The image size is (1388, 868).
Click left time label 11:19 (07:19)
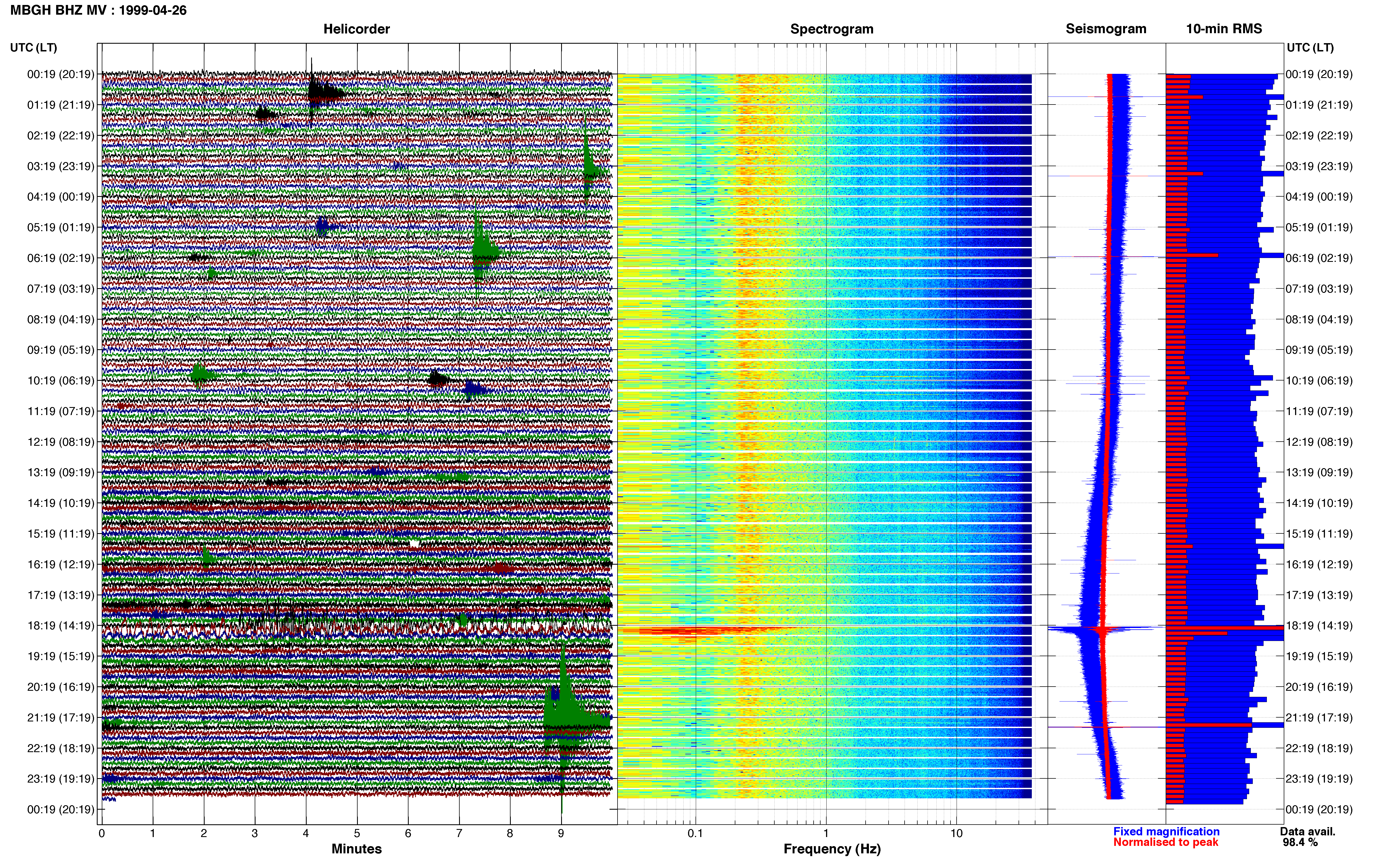tap(60, 411)
